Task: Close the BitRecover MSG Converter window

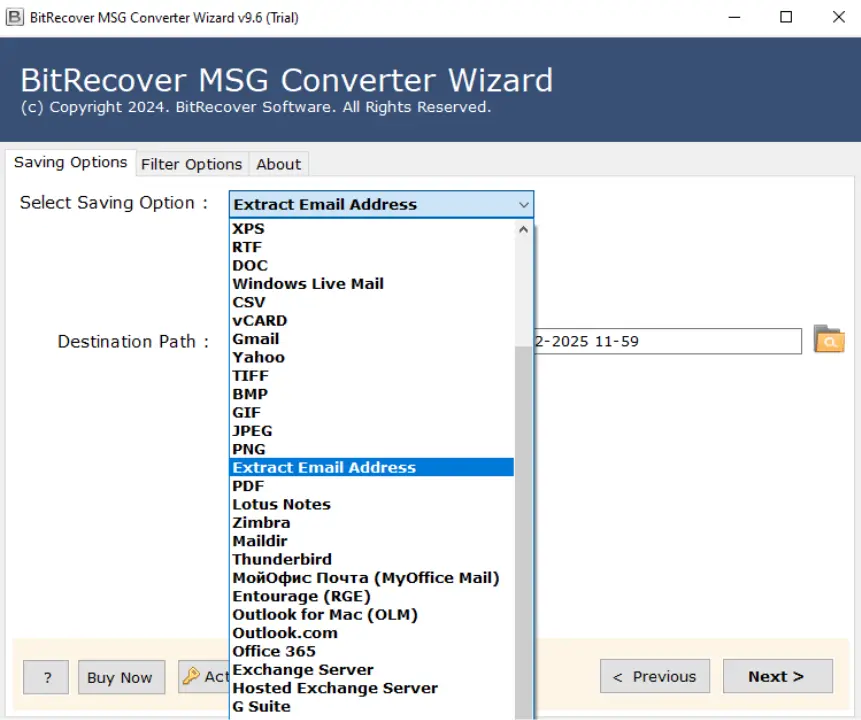Action: [838, 17]
